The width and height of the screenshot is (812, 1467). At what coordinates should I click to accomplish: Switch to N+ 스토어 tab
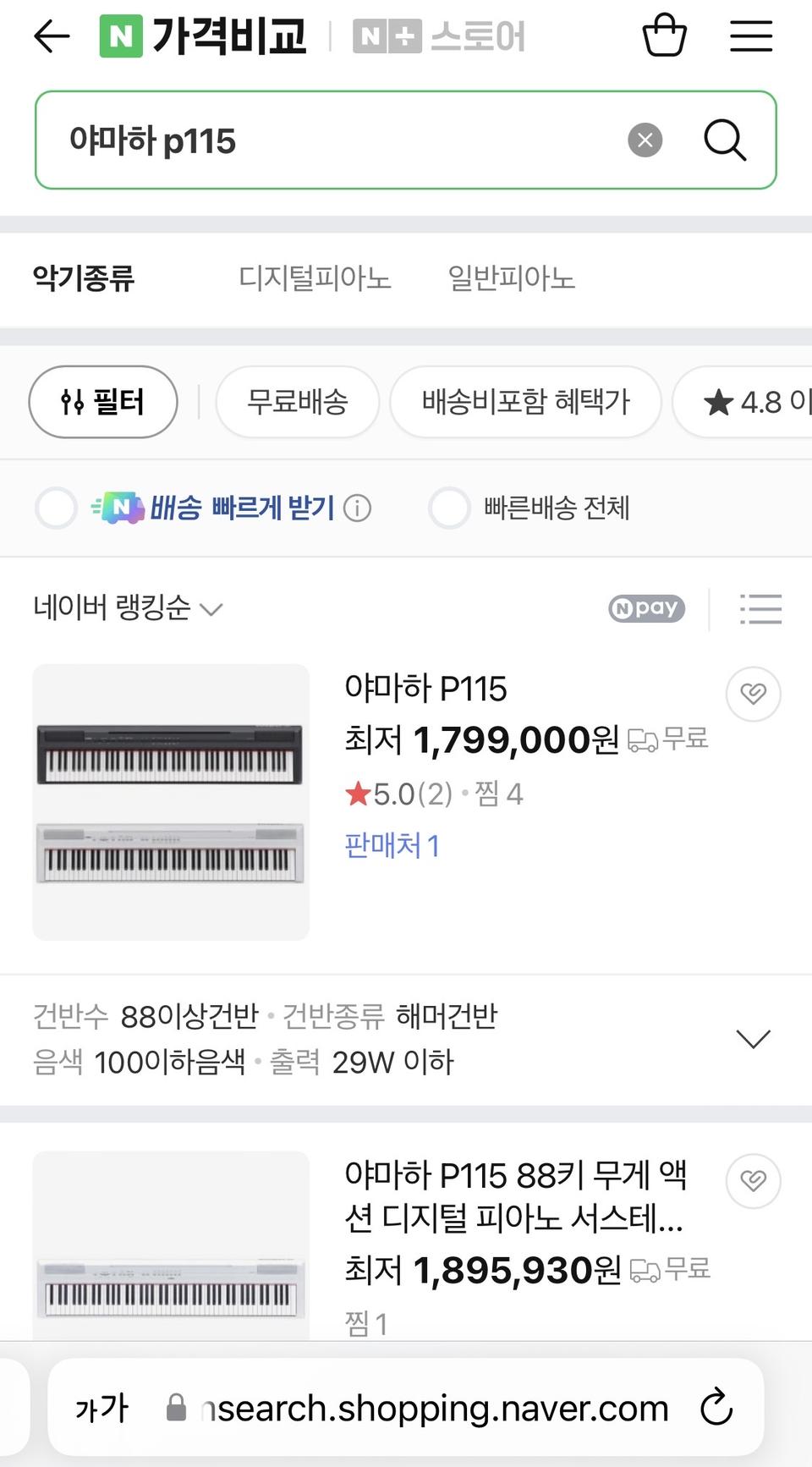[439, 36]
